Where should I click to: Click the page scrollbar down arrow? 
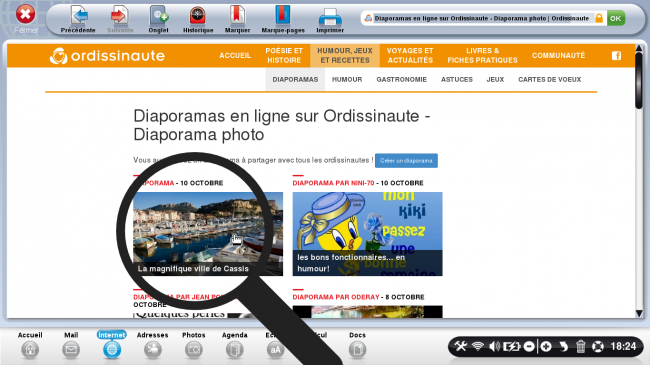[639, 313]
